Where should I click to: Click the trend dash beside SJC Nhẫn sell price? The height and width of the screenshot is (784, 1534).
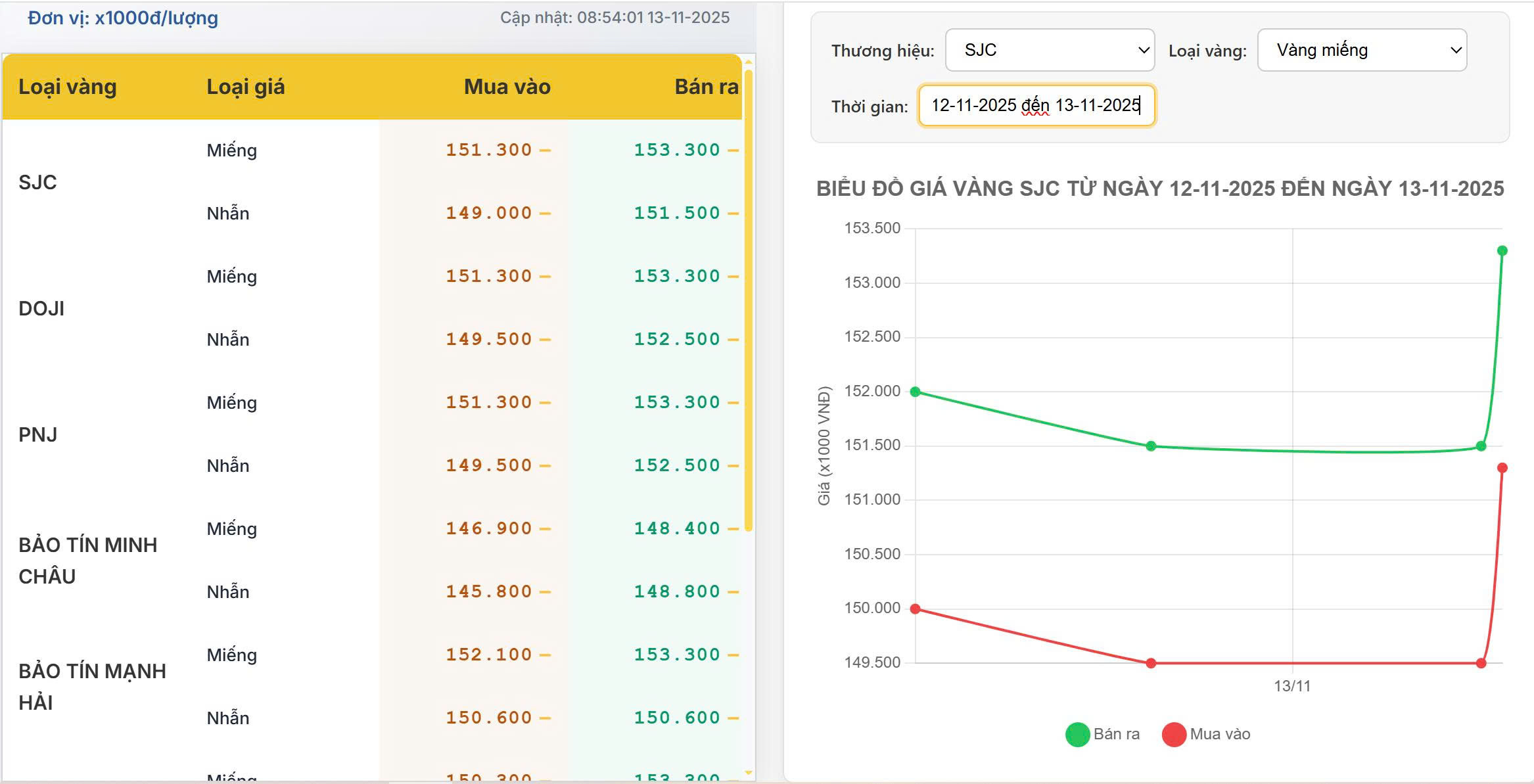pos(732,213)
